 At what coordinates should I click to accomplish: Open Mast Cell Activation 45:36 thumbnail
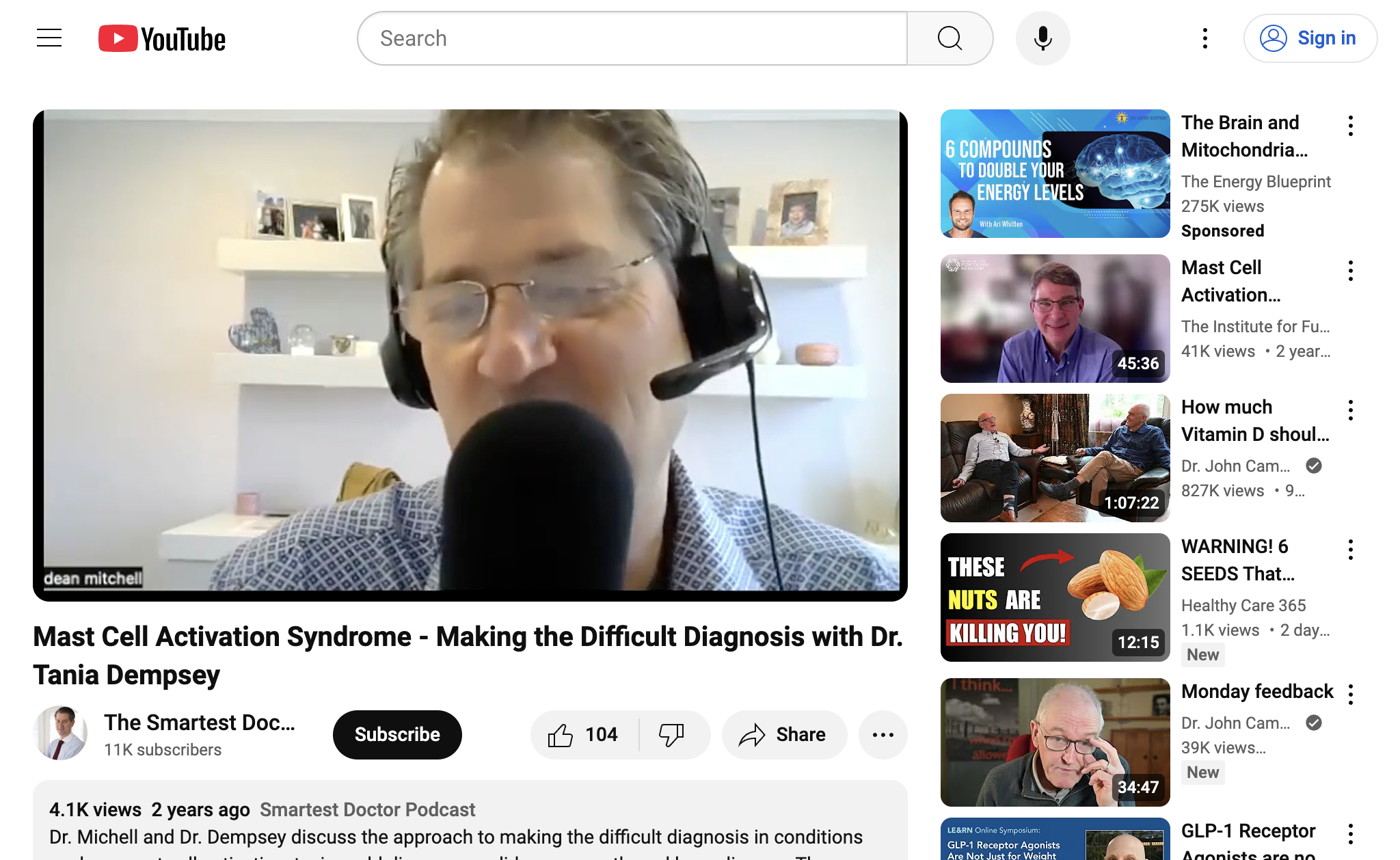(1055, 319)
